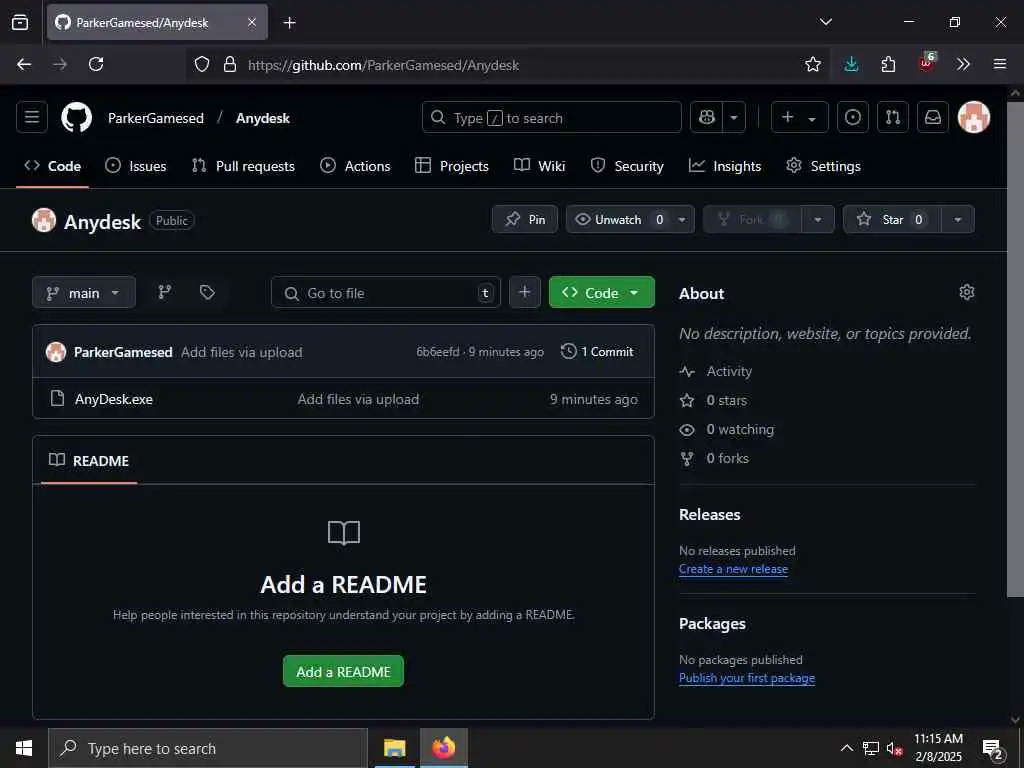This screenshot has height=768, width=1024.
Task: Go to GitHub home via Octocat logo
Action: pyautogui.click(x=76, y=118)
